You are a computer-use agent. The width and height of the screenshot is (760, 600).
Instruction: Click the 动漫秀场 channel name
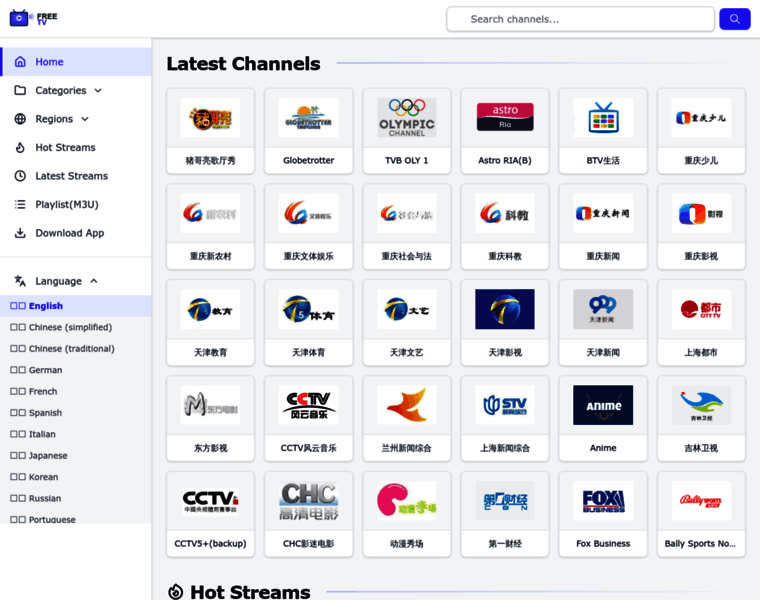[x=407, y=544]
